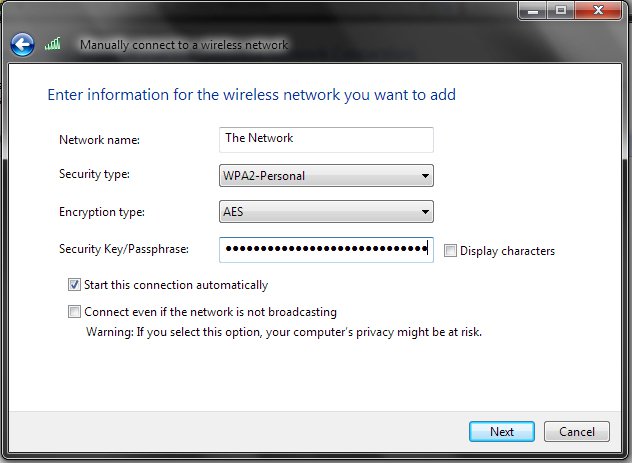Maximize the wireless network wizard window
Image resolution: width=632 pixels, height=463 pixels.
[560, 11]
